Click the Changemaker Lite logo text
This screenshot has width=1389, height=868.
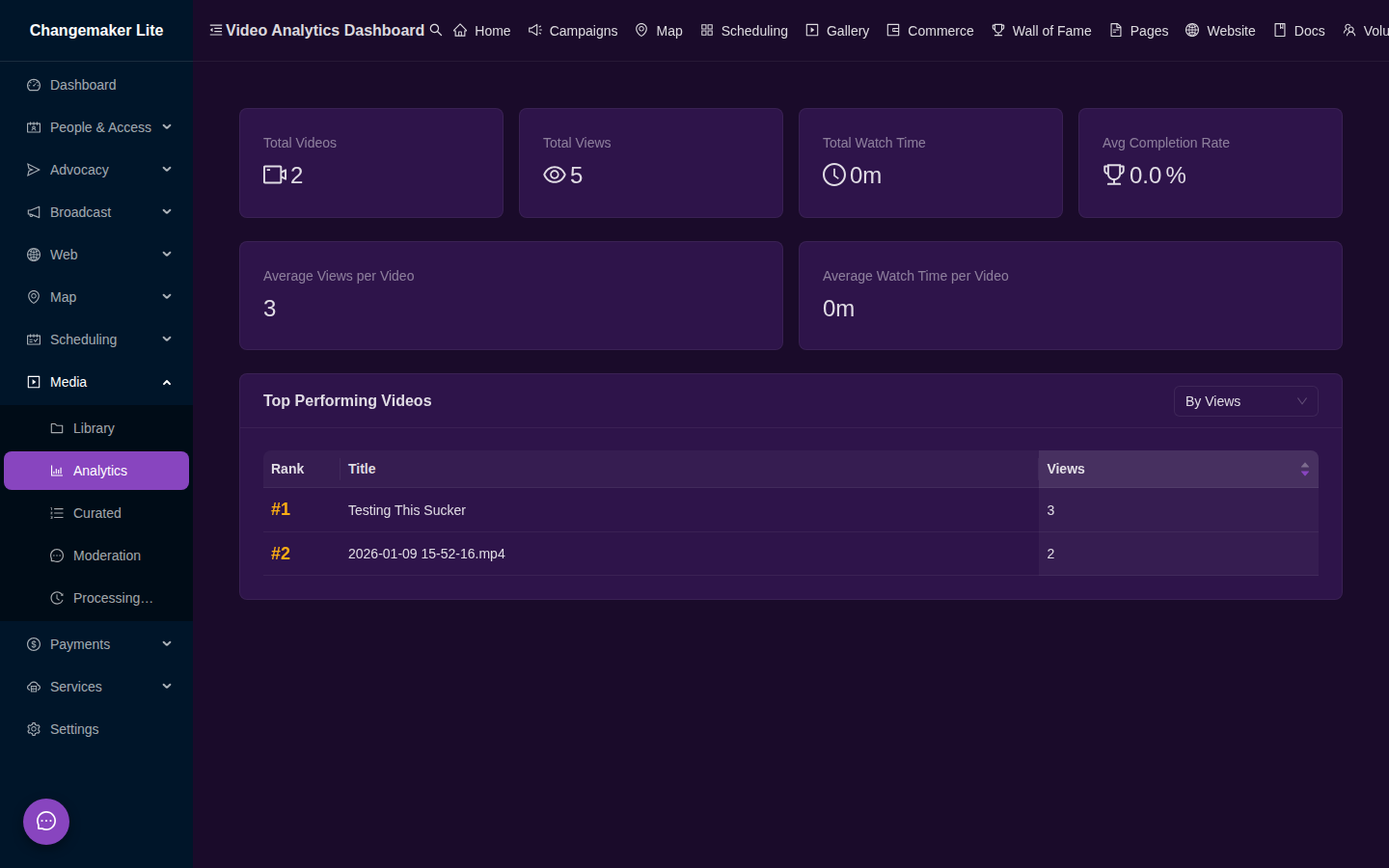tap(96, 30)
